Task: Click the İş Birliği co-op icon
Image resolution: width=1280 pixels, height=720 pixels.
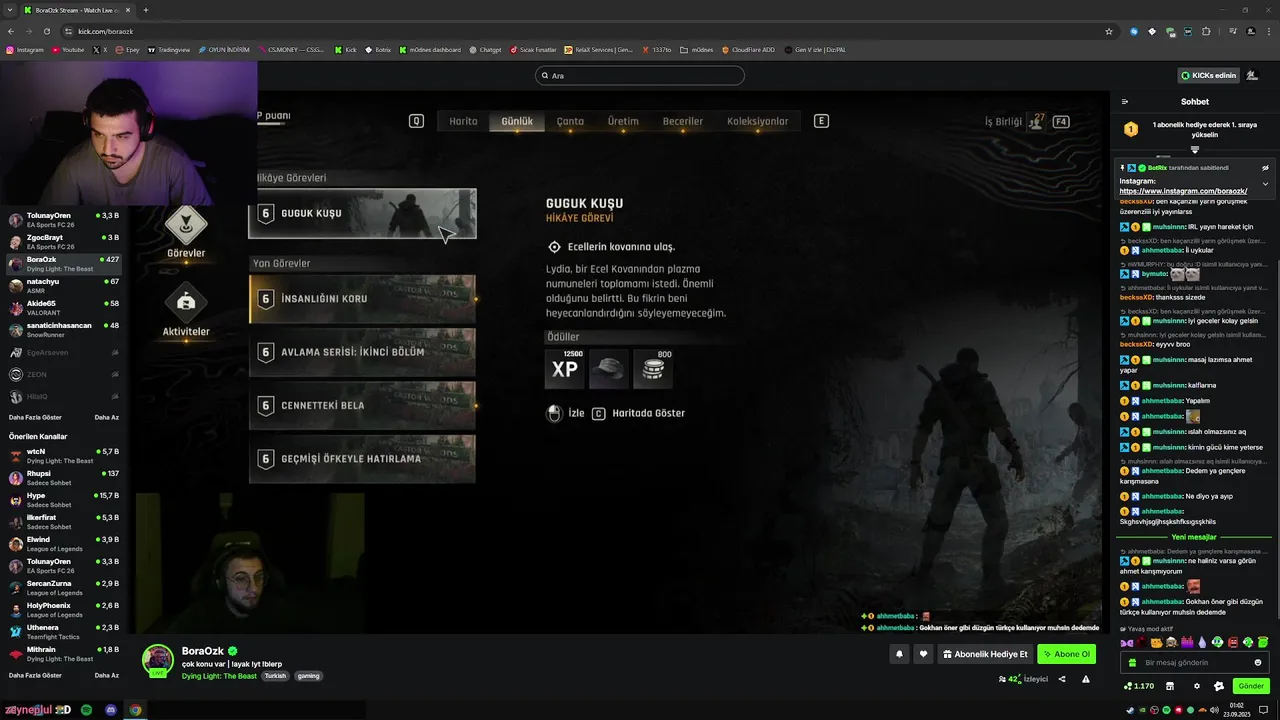Action: [1037, 121]
